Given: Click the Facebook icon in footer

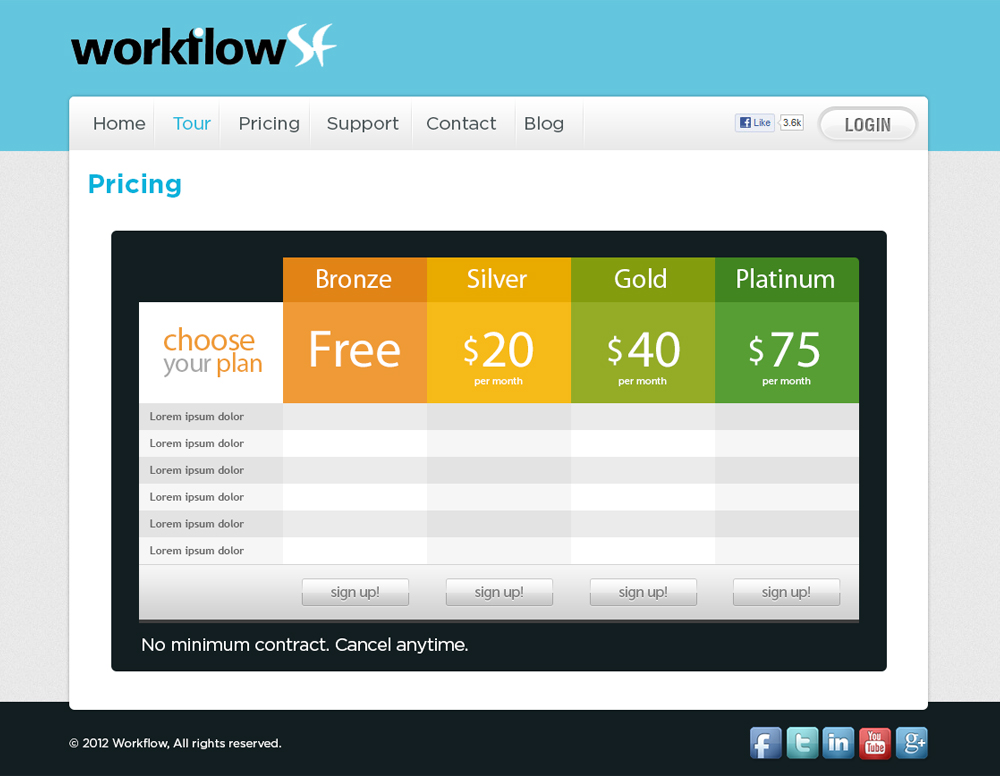Looking at the screenshot, I should point(765,743).
